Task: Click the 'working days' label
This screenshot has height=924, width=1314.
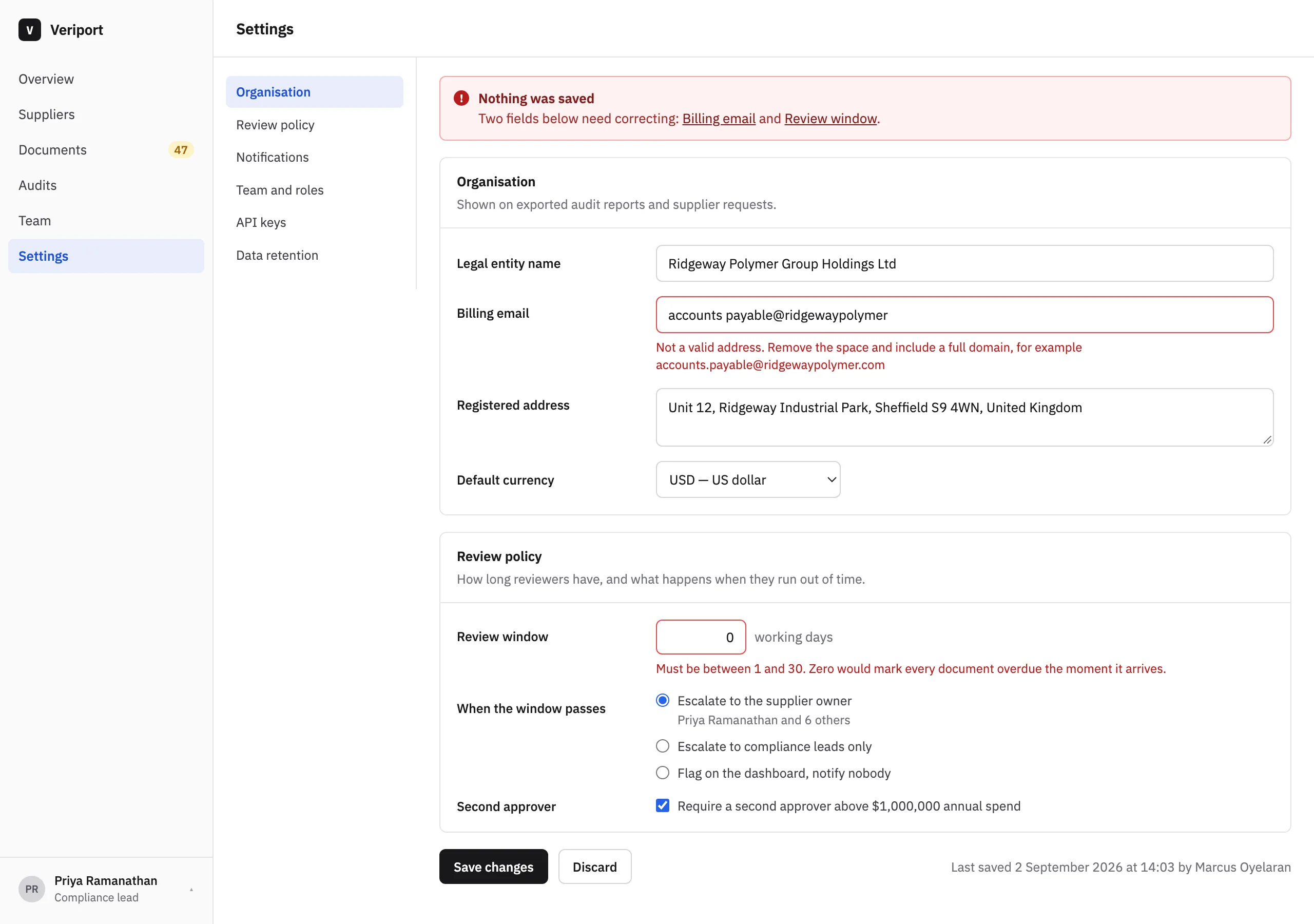Action: pyautogui.click(x=793, y=637)
